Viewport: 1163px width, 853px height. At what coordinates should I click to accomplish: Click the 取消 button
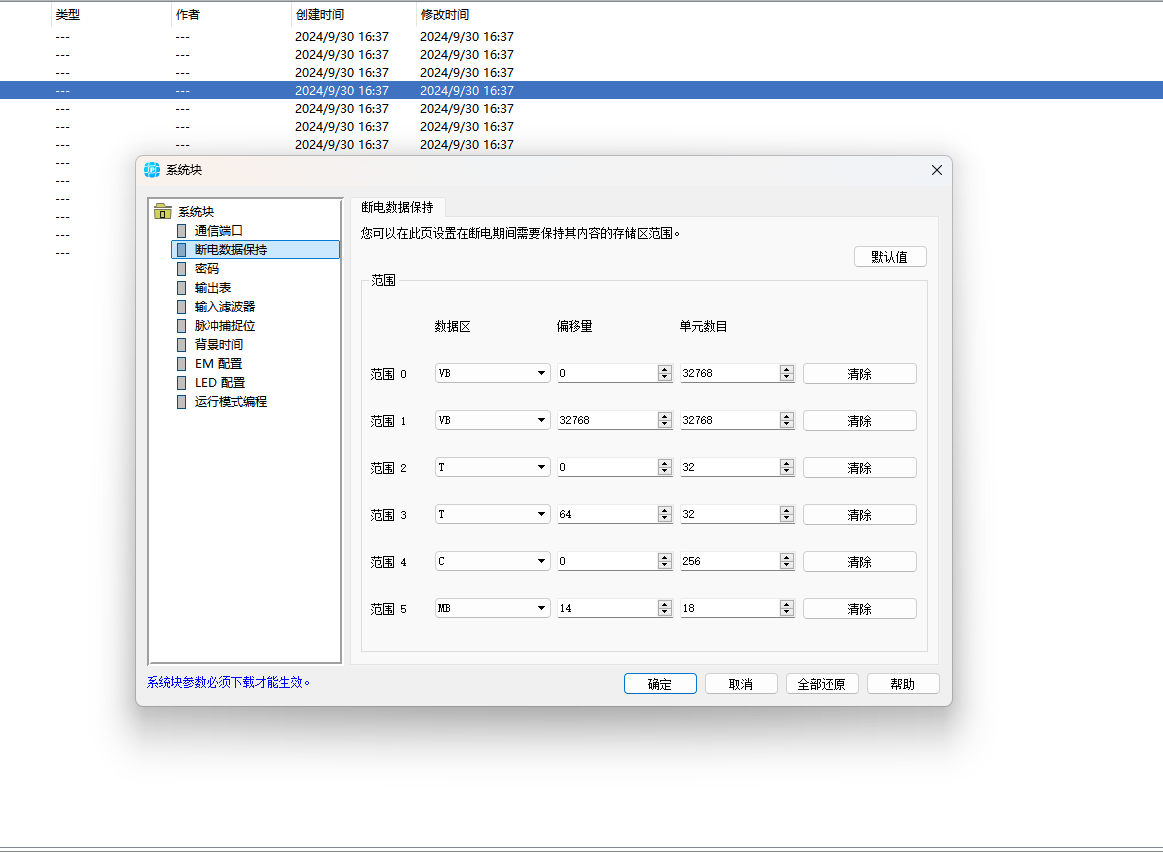[x=741, y=684]
